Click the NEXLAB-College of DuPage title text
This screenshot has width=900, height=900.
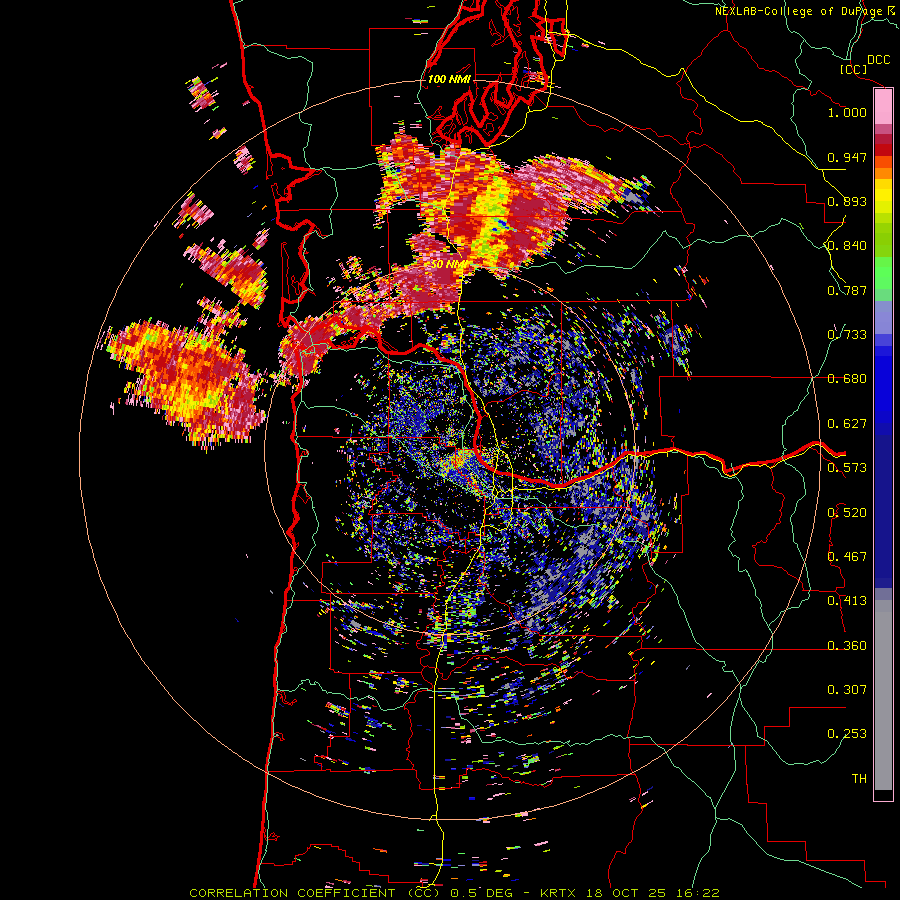click(x=800, y=11)
